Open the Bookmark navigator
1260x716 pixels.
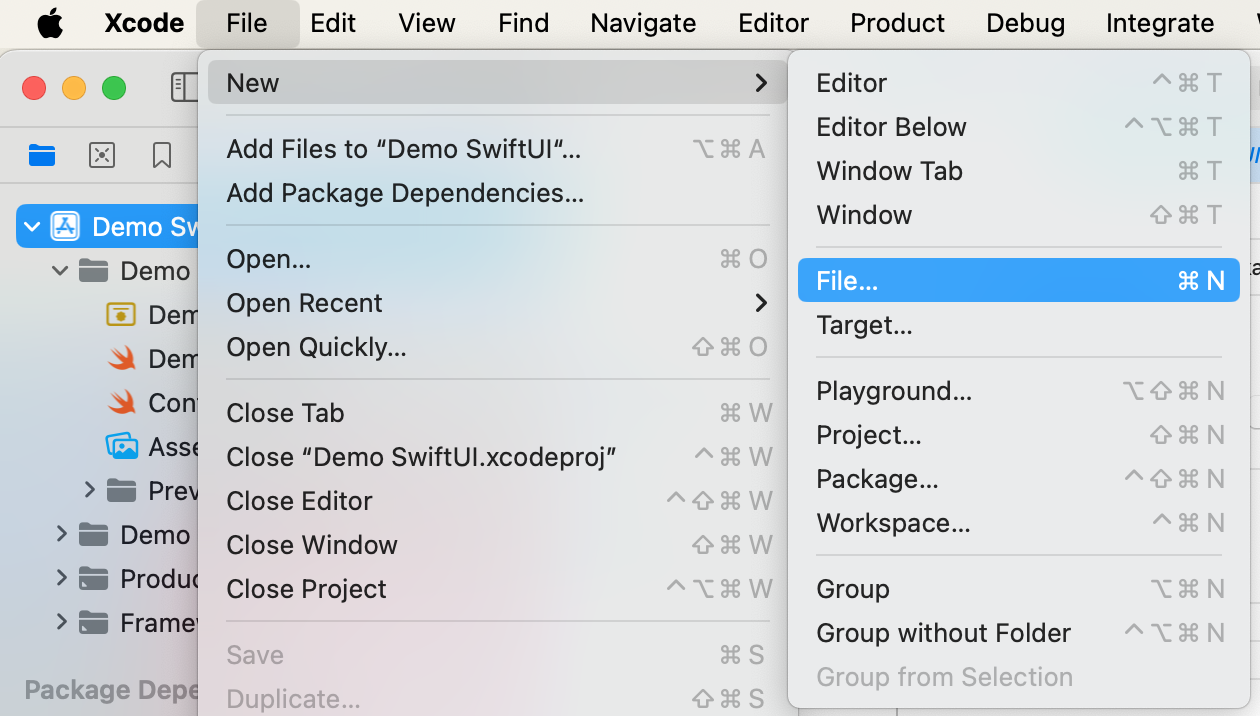[x=162, y=155]
